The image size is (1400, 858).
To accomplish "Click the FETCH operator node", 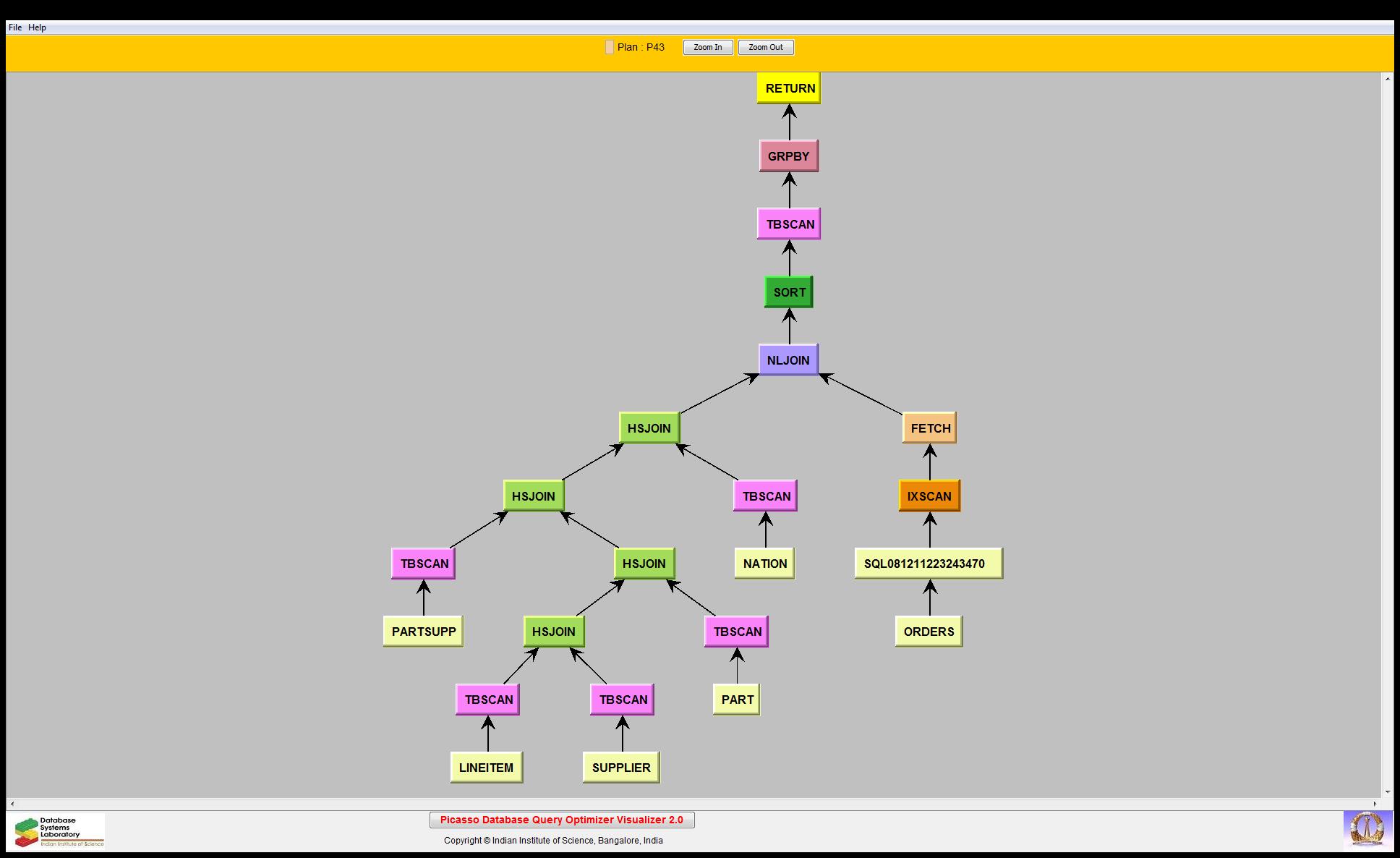I will (929, 428).
